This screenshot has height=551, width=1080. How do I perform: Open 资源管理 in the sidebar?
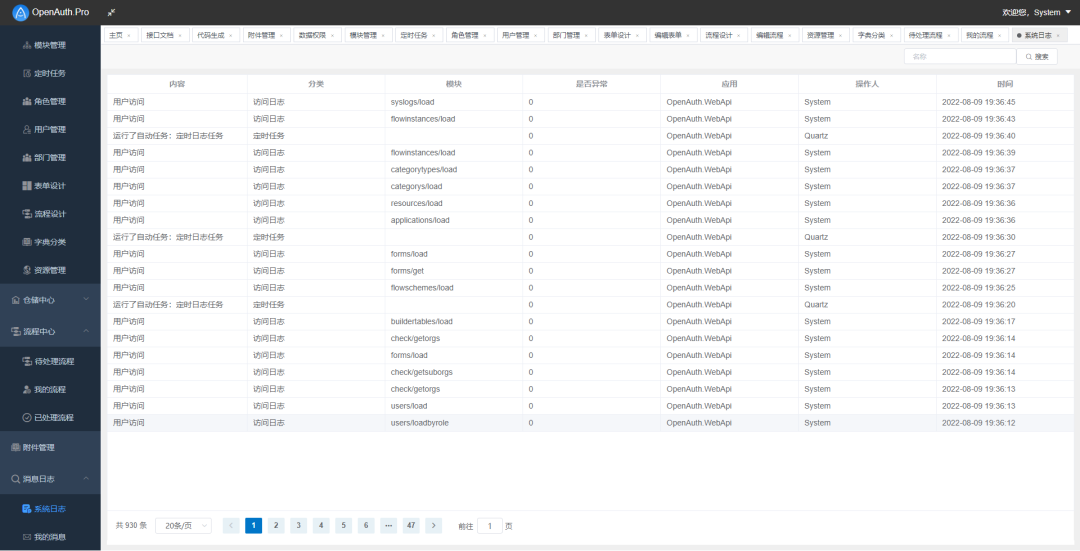click(x=50, y=270)
